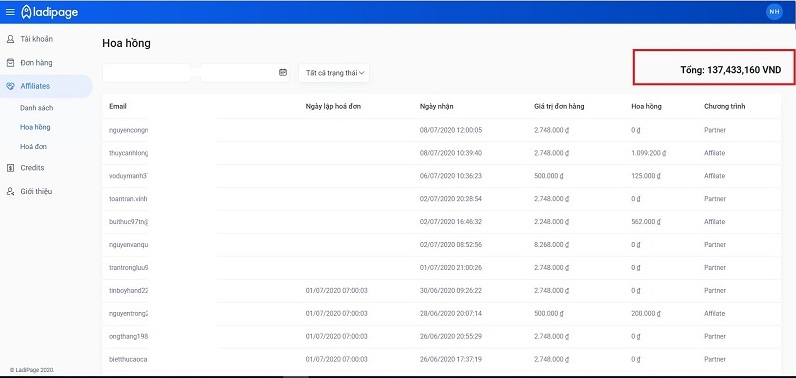Click the Tài khoản person icon
This screenshot has height=378, width=796.
coord(10,39)
